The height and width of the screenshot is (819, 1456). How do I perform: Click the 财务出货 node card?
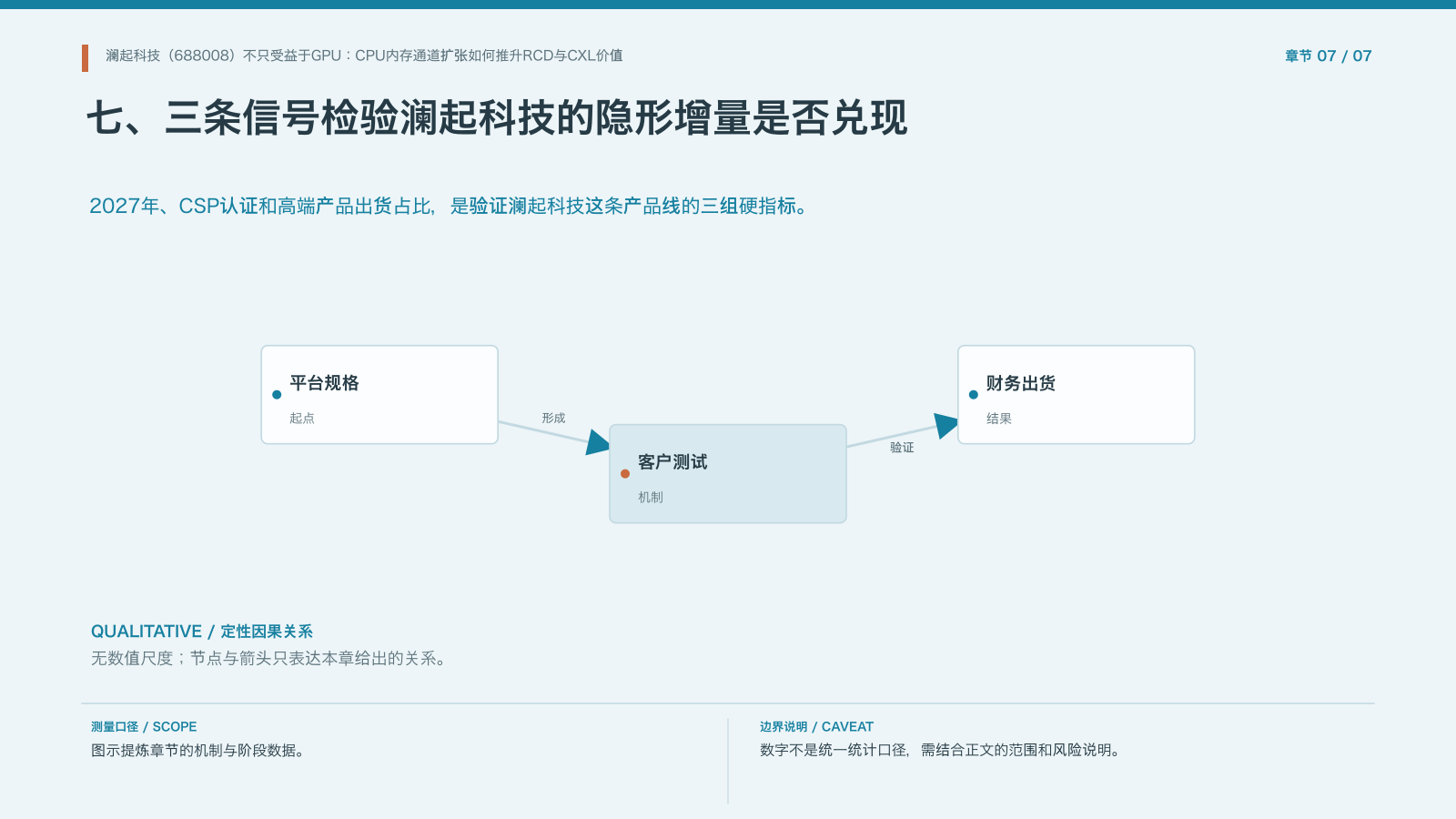coord(1077,395)
